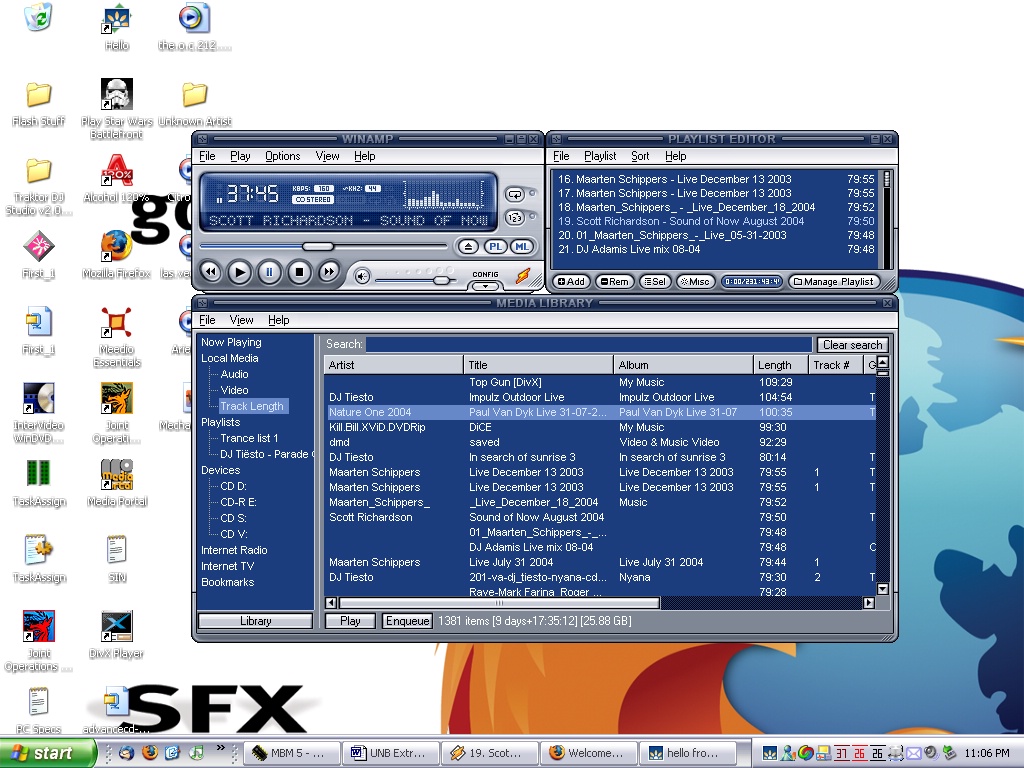Open the Manage Playlist menu
This screenshot has width=1024, height=768.
(833, 281)
